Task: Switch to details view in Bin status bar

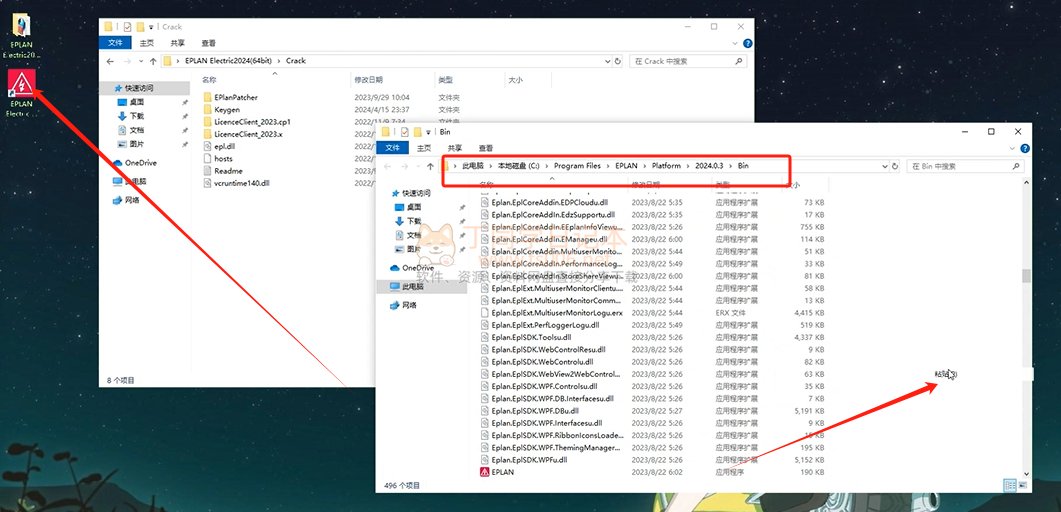Action: tap(1010, 485)
